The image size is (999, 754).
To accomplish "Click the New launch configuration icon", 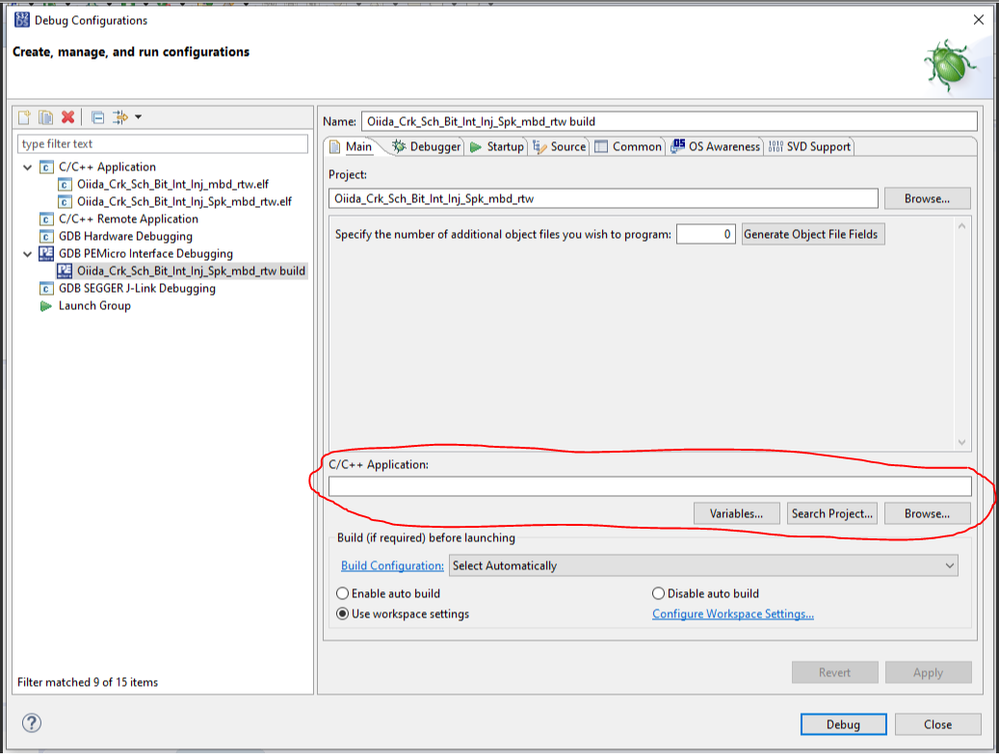I will pyautogui.click(x=26, y=117).
